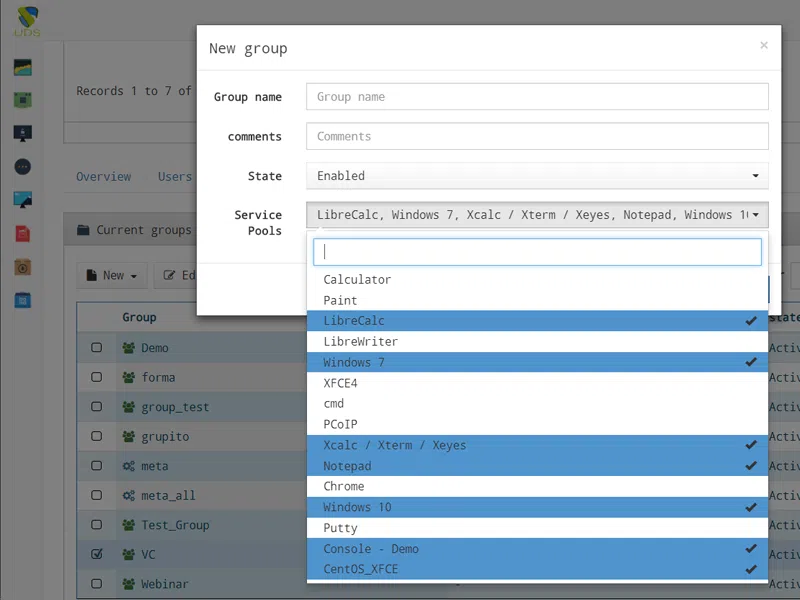Switch to the Users tab
The width and height of the screenshot is (800, 600).
tap(175, 177)
